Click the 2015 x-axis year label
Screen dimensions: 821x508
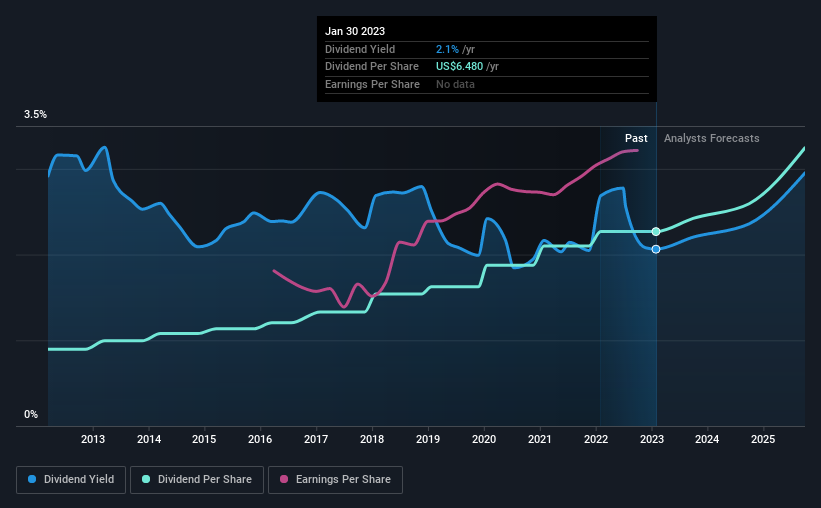(204, 439)
